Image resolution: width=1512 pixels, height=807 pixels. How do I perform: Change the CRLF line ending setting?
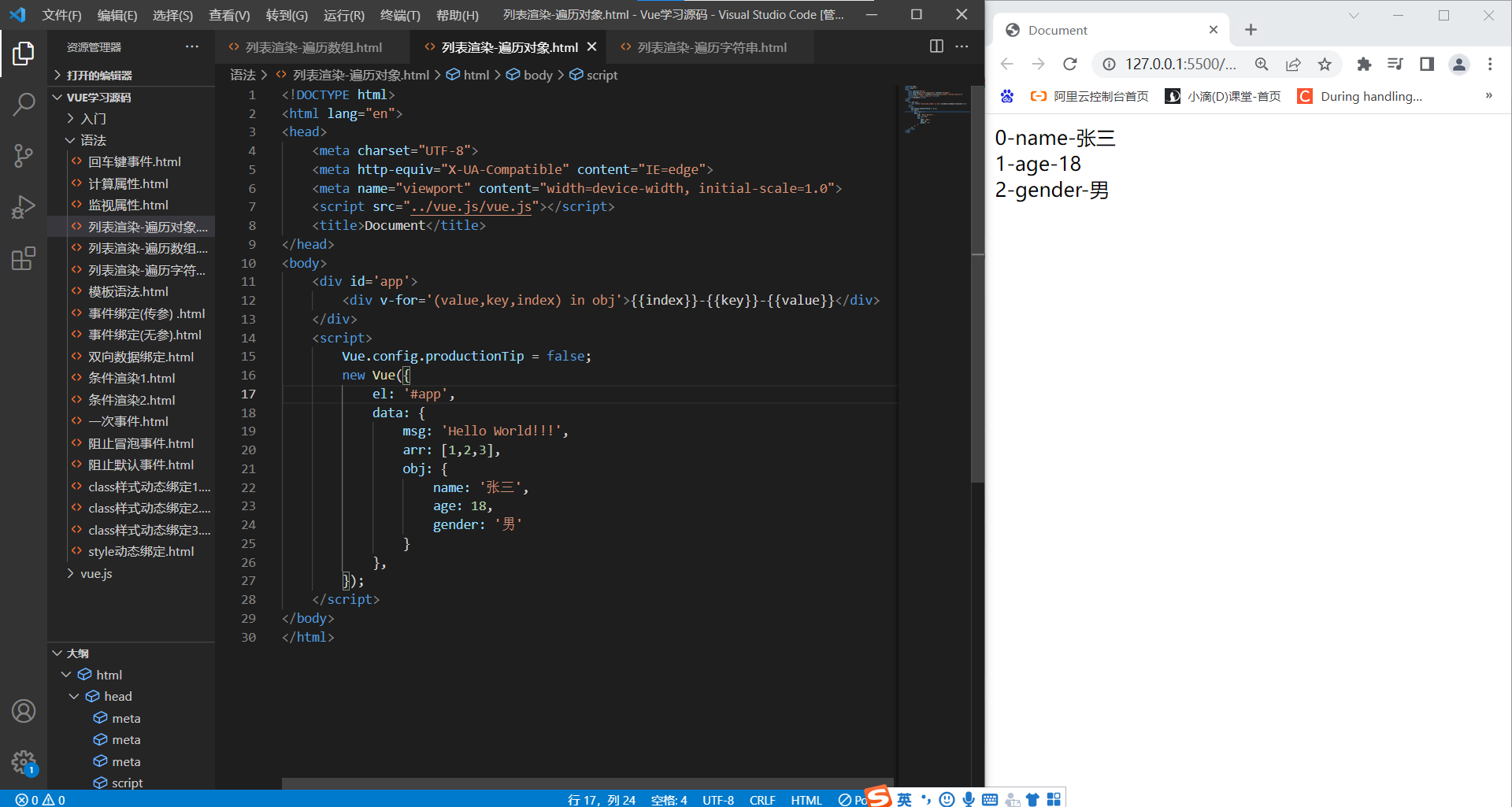762,799
